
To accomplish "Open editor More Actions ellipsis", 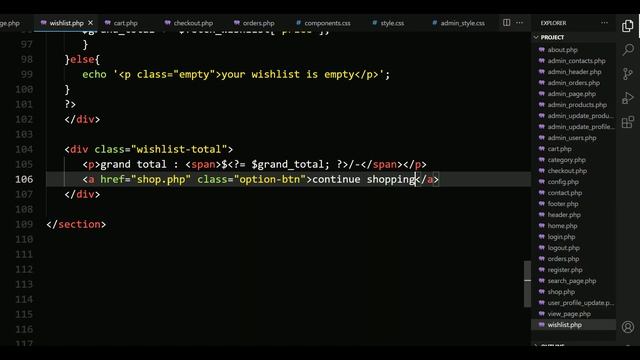I will 519,23.
